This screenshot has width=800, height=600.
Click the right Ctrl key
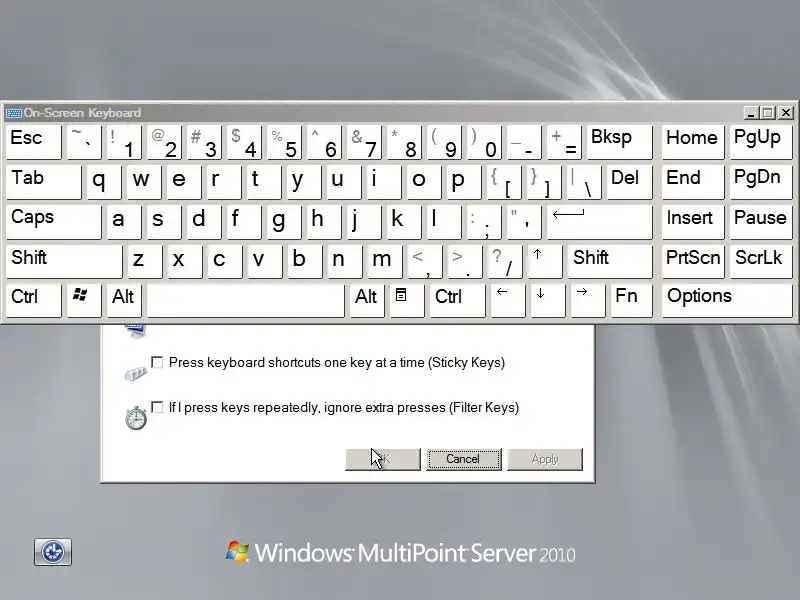457,301
